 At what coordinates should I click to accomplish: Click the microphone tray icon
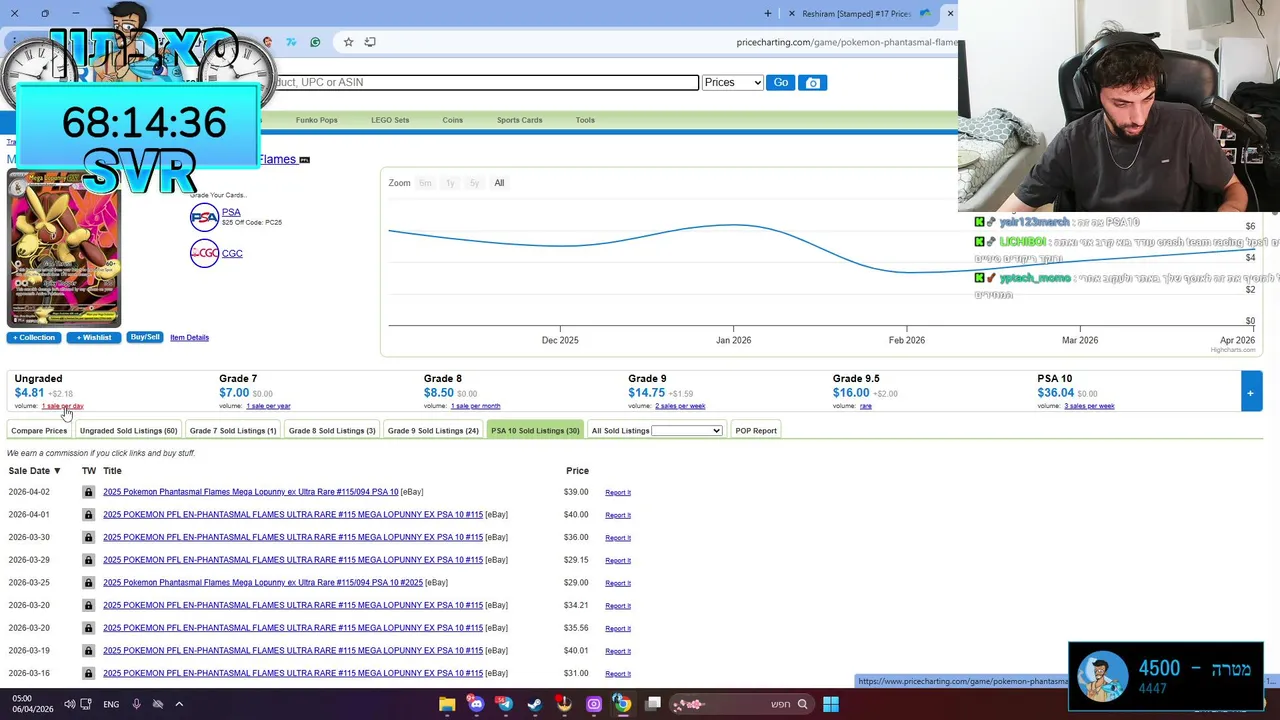(136, 704)
